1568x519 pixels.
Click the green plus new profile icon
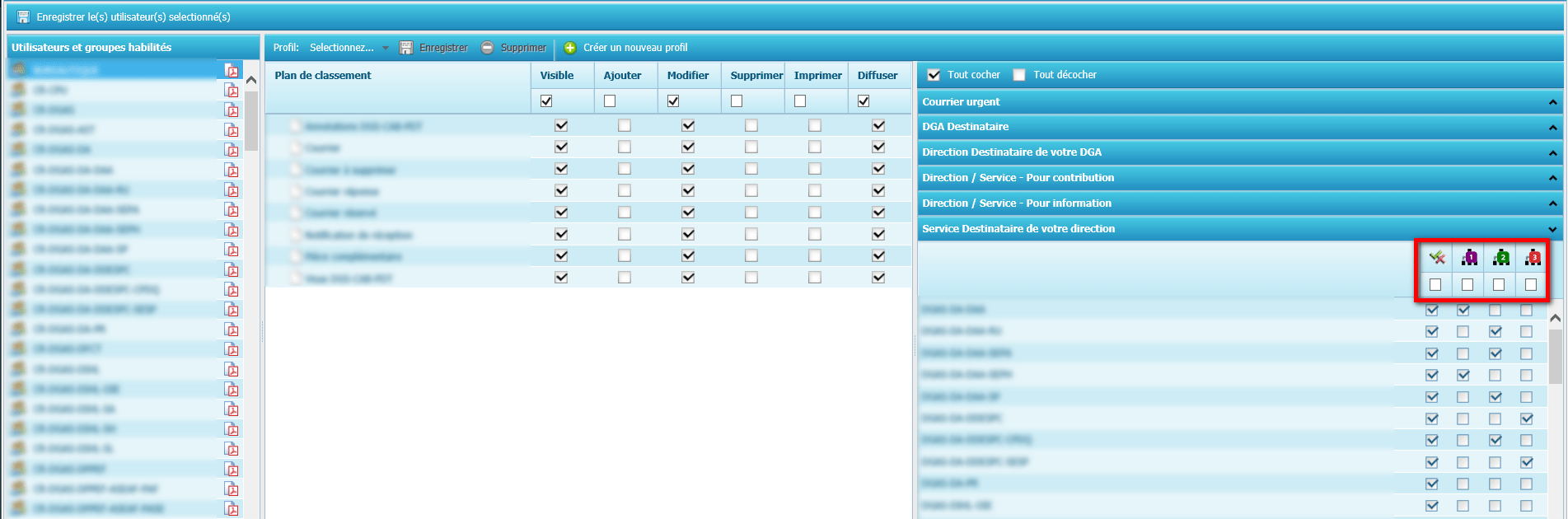[x=569, y=48]
